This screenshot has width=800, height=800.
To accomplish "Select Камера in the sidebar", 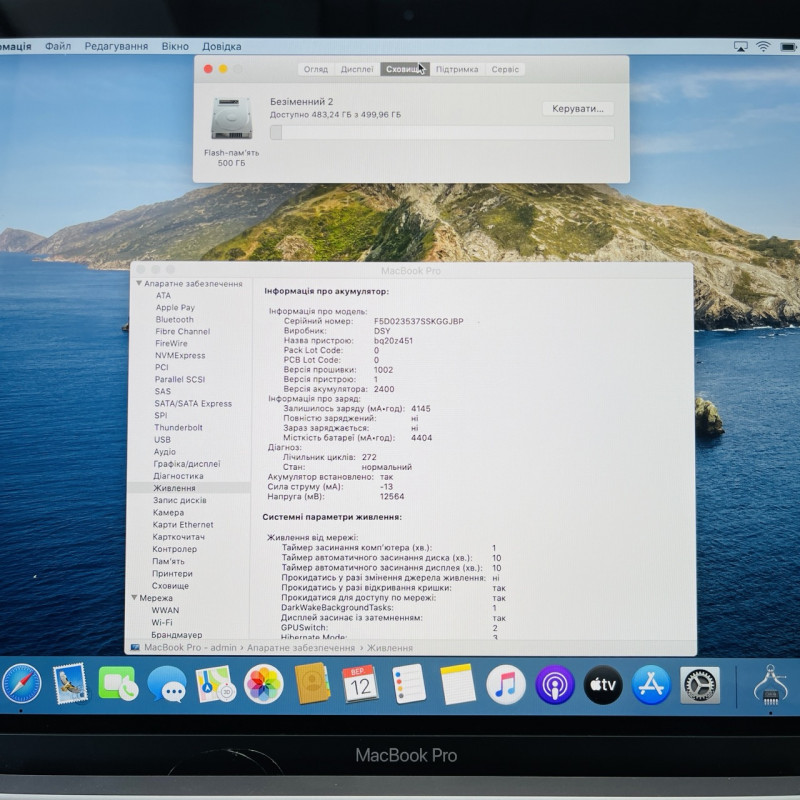I will pyautogui.click(x=168, y=512).
